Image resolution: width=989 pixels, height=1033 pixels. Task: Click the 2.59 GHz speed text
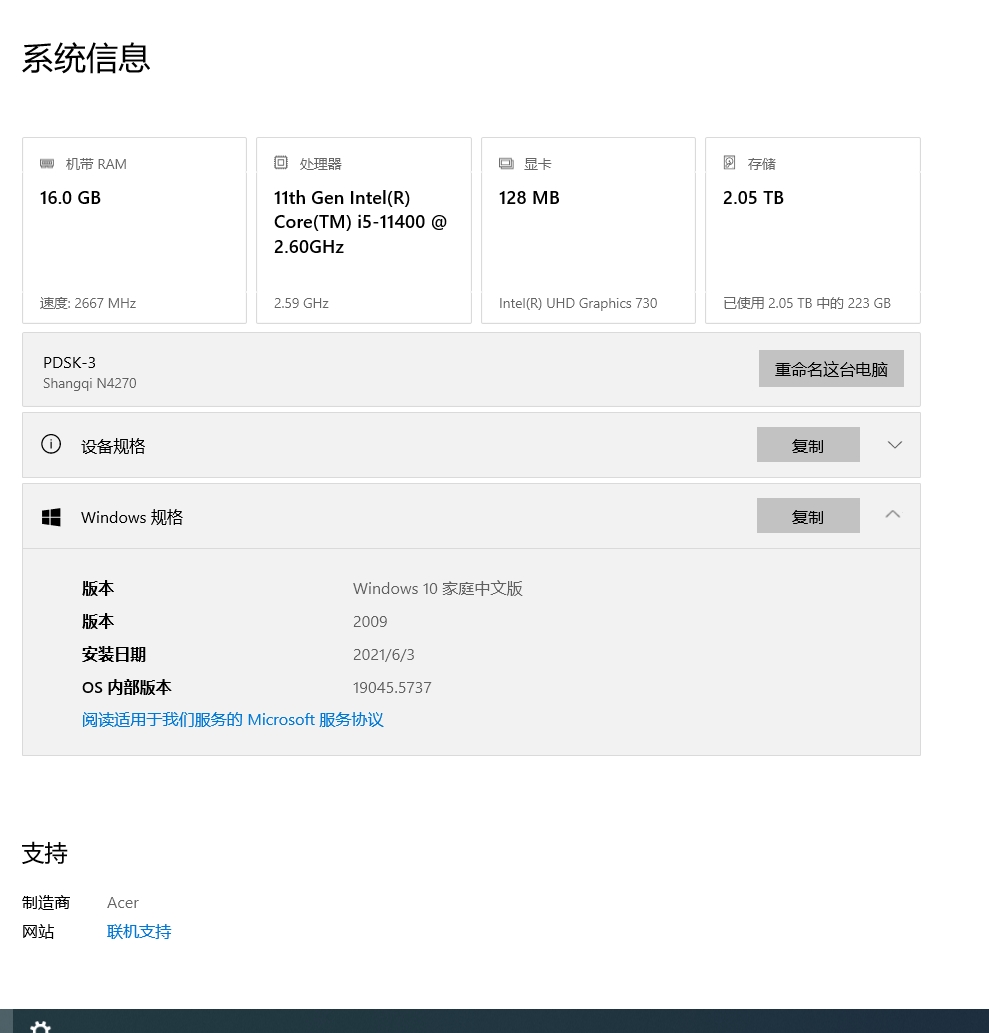tap(301, 303)
